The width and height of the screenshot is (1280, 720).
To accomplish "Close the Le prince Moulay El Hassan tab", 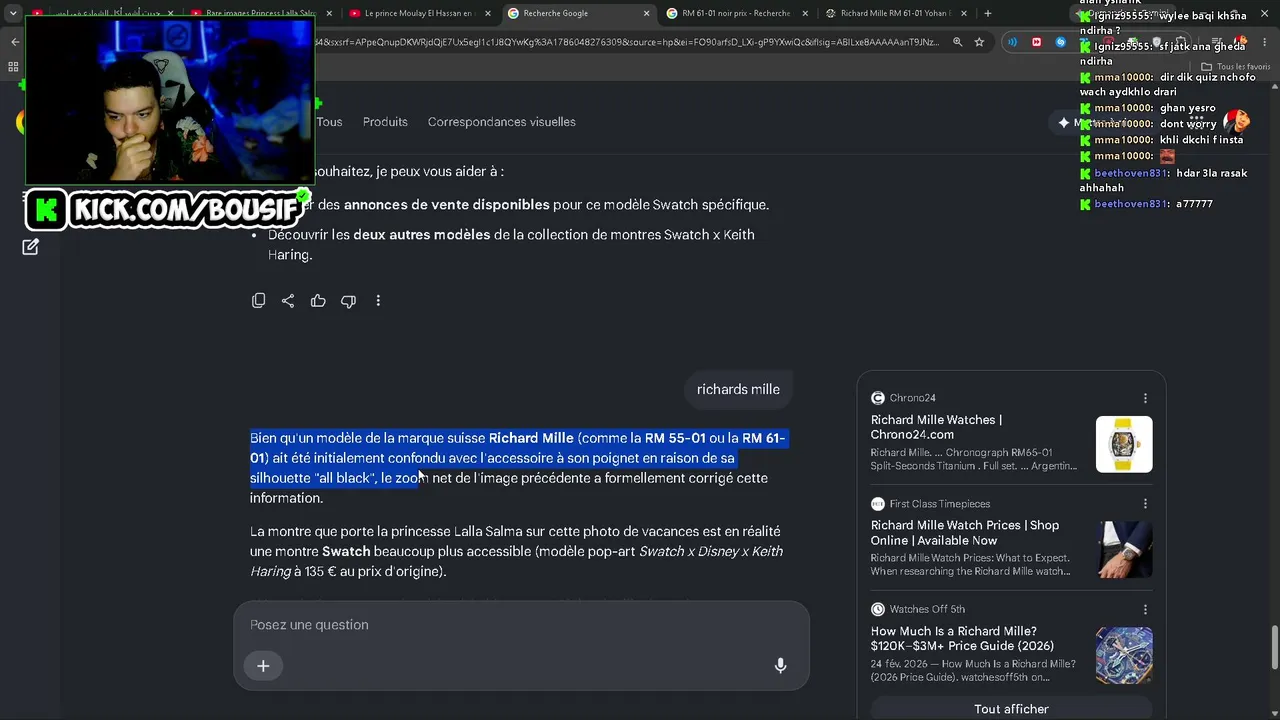I will pos(488,13).
